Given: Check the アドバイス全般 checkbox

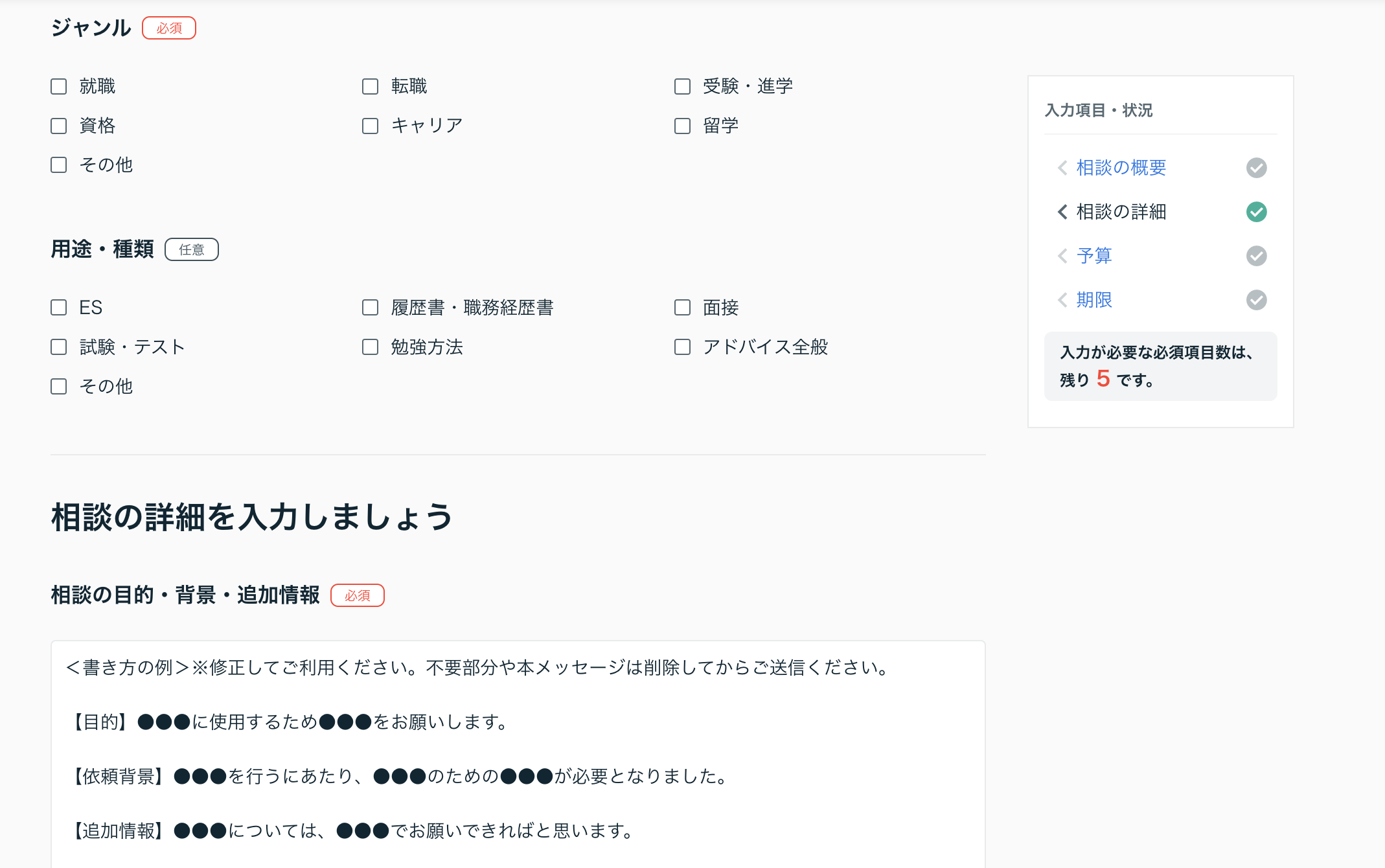Looking at the screenshot, I should [682, 347].
